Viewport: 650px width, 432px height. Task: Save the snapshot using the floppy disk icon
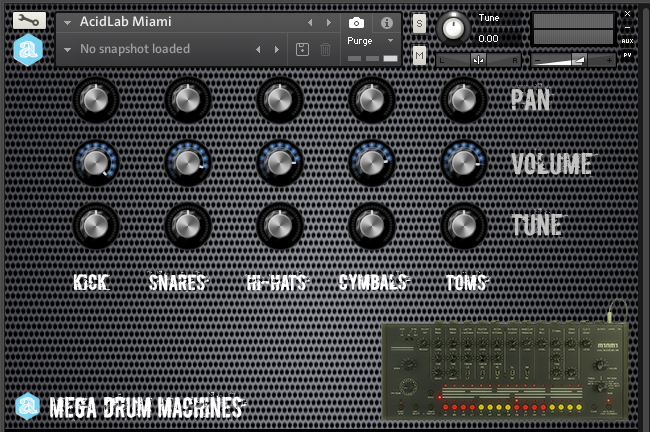[302, 49]
